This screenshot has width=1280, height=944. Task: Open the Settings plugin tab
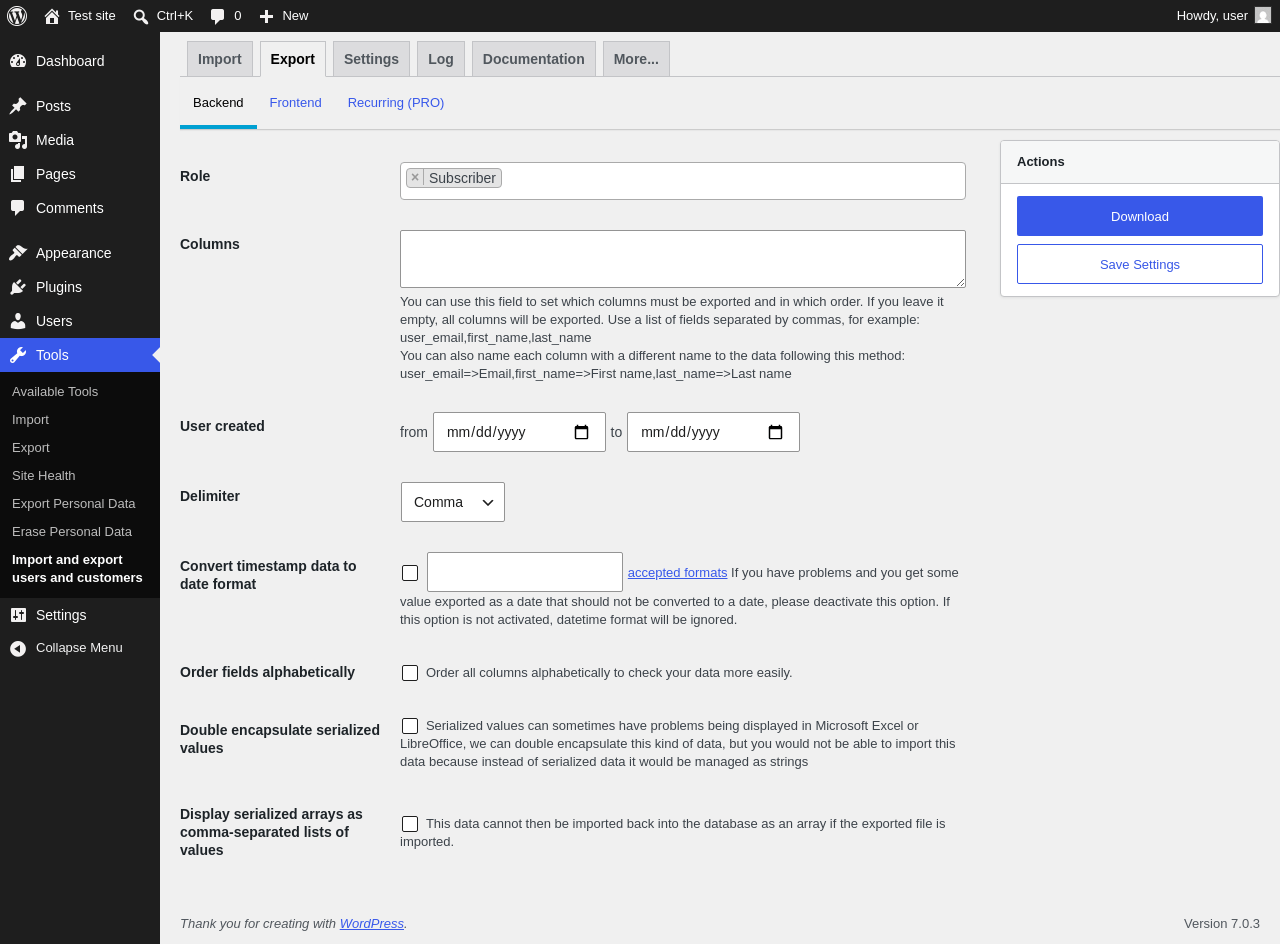coord(371,59)
